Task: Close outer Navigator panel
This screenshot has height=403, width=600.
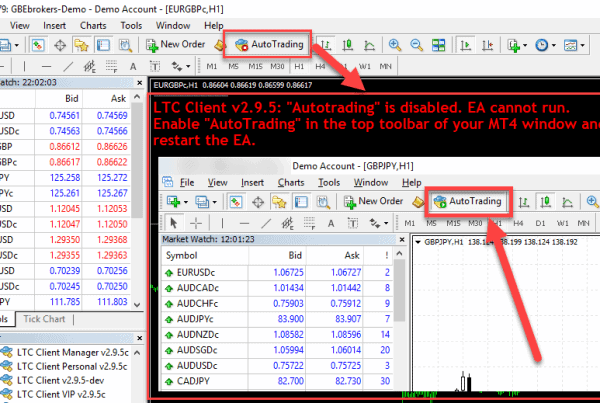Action: (140, 338)
